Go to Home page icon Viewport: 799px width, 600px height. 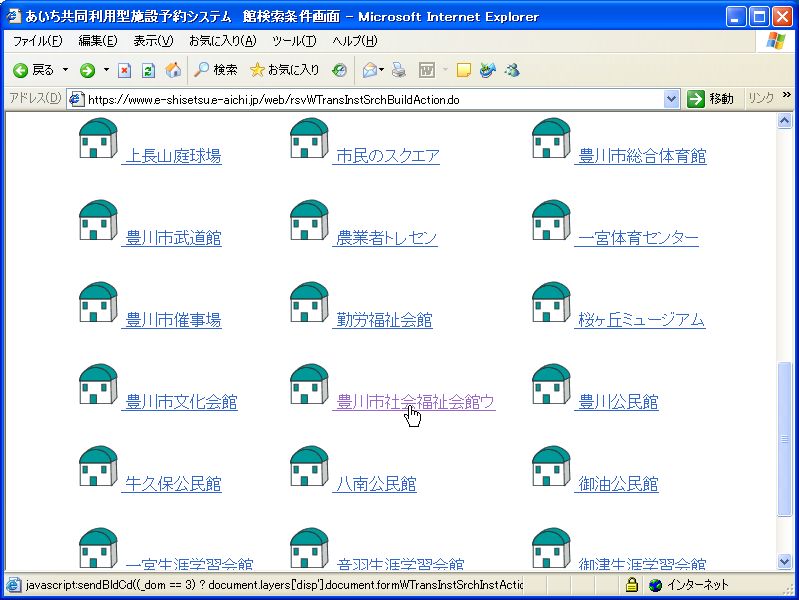(x=173, y=70)
